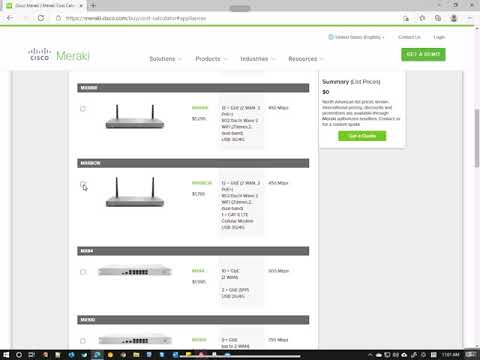Viewport: 480px width, 360px height.
Task: Expand the Products menu
Action: [211, 59]
